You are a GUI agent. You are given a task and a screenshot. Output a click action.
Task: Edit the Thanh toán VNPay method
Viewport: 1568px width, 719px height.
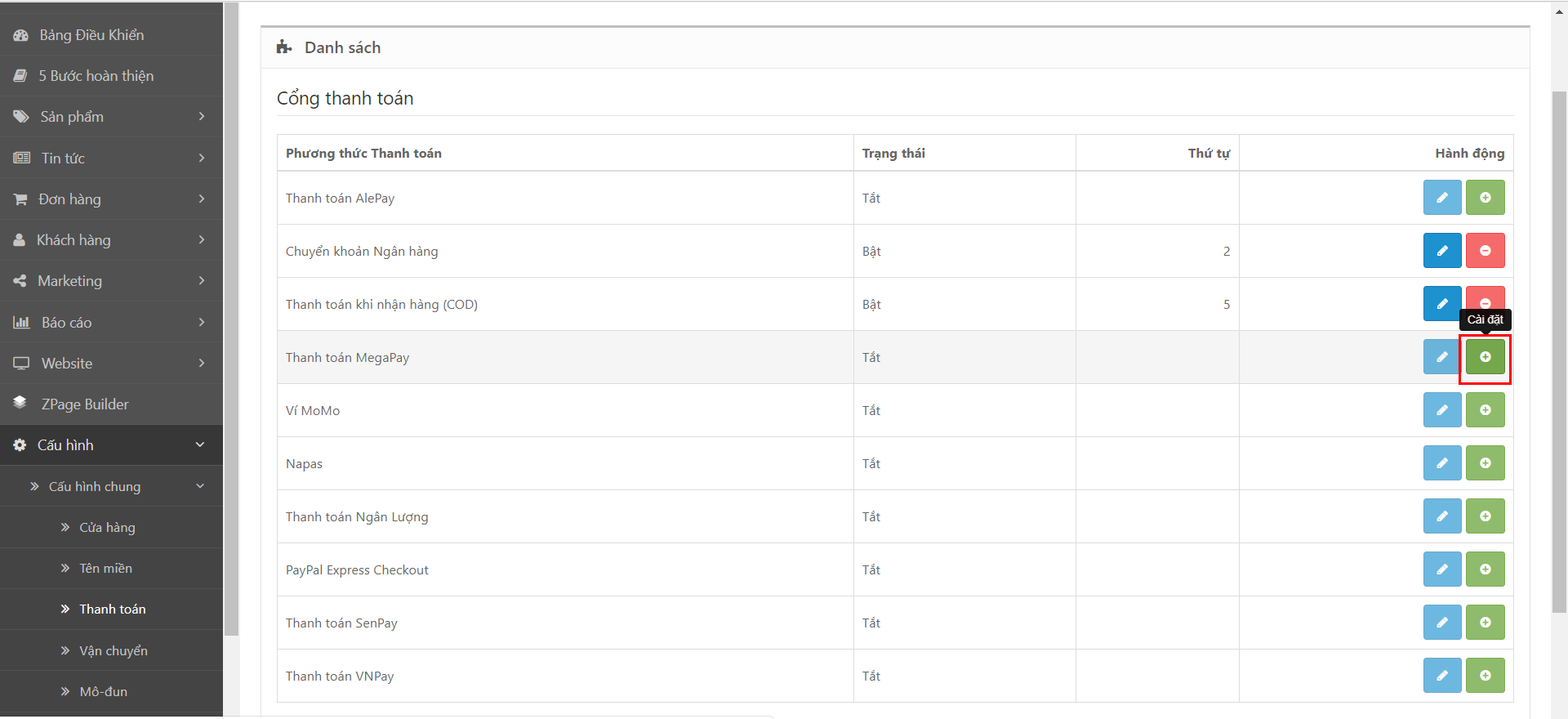[1442, 676]
